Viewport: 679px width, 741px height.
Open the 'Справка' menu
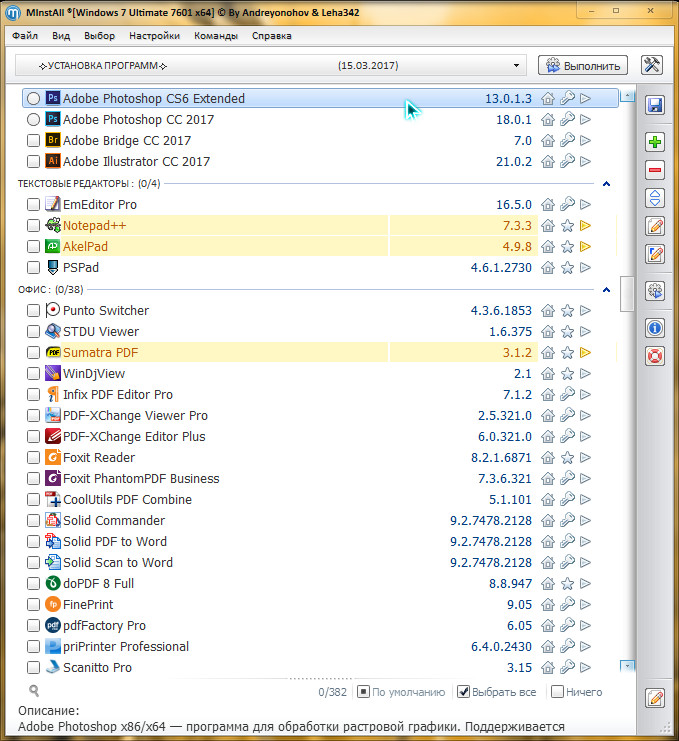pos(272,35)
